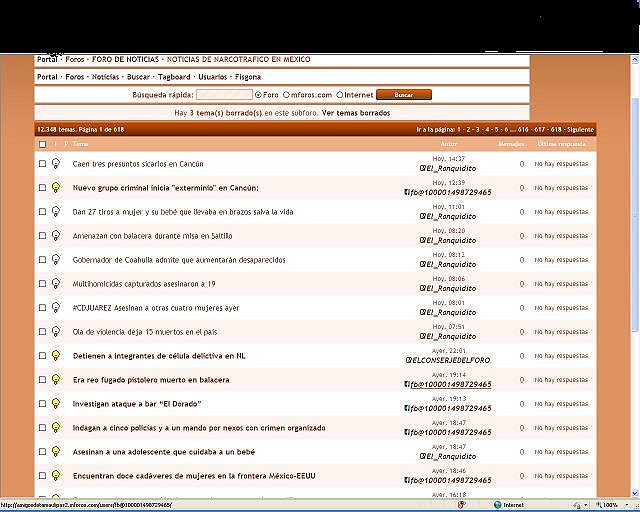This screenshot has width=640, height=512.
Task: Click bulb icon beside '#CDJUAREZ Asesinan a otras cuatro mujeres'
Action: (x=56, y=307)
